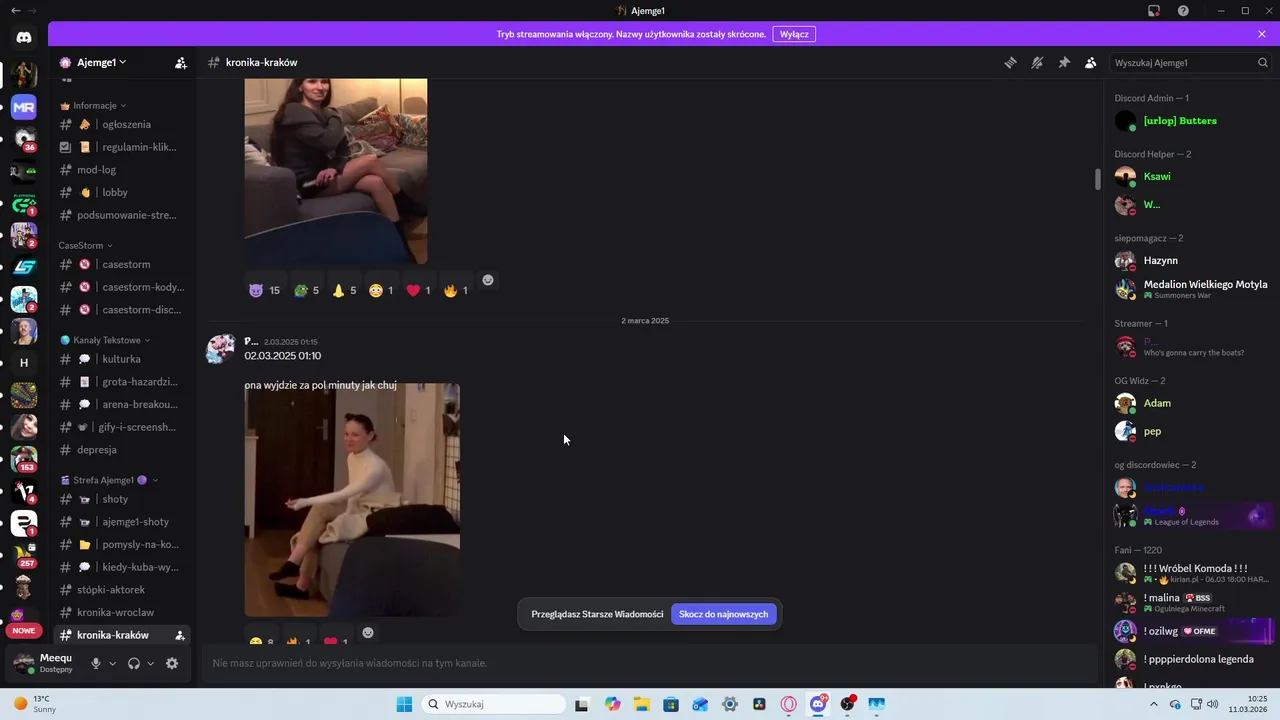This screenshot has width=1280, height=720.
Task: Collapse the Informacje category
Action: (x=93, y=105)
